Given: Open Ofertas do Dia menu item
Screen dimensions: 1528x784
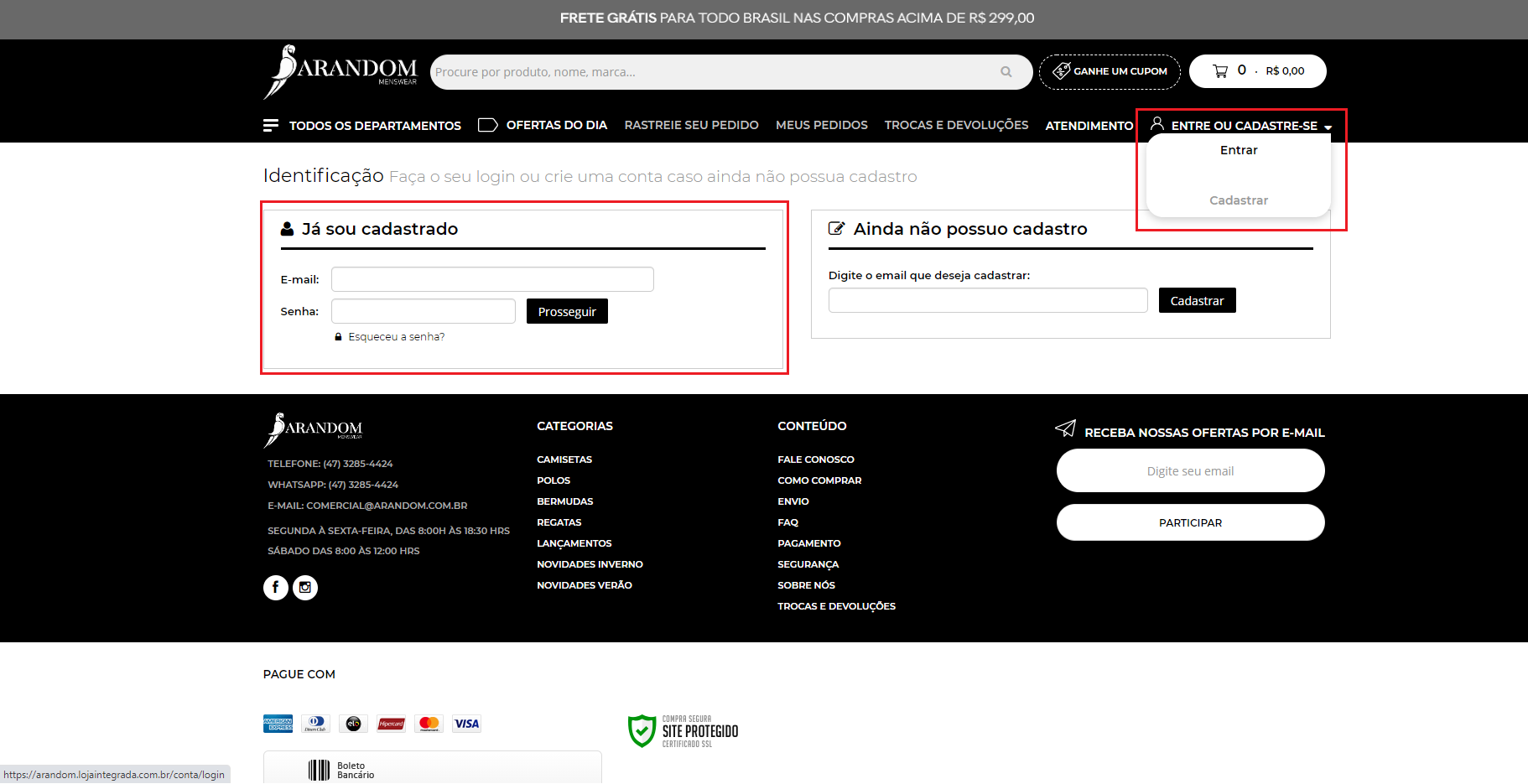Looking at the screenshot, I should pyautogui.click(x=555, y=125).
